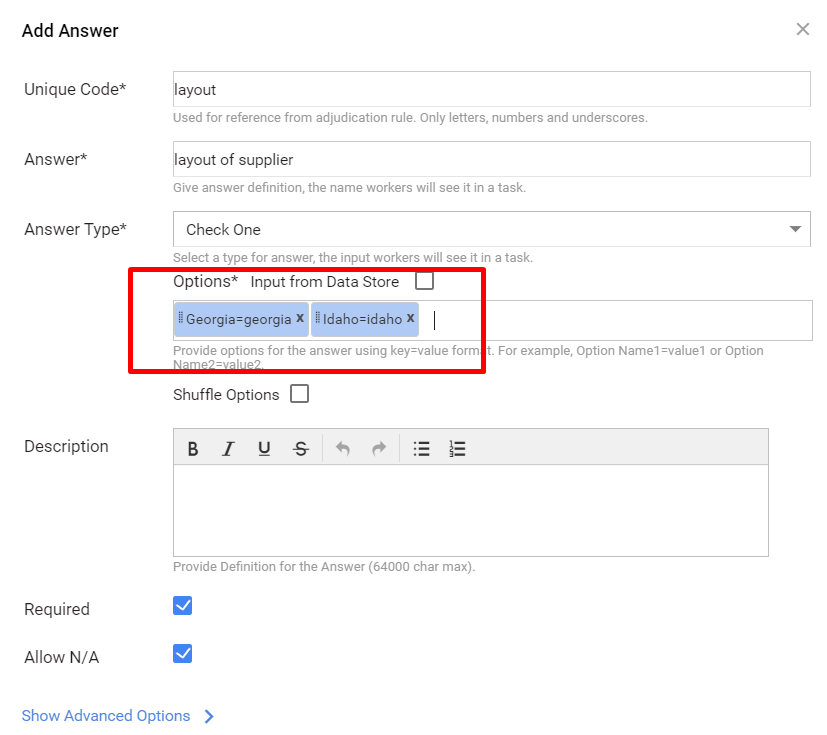Insert a bulleted list in Description
Viewport: 827px width, 735px height.
pyautogui.click(x=421, y=449)
